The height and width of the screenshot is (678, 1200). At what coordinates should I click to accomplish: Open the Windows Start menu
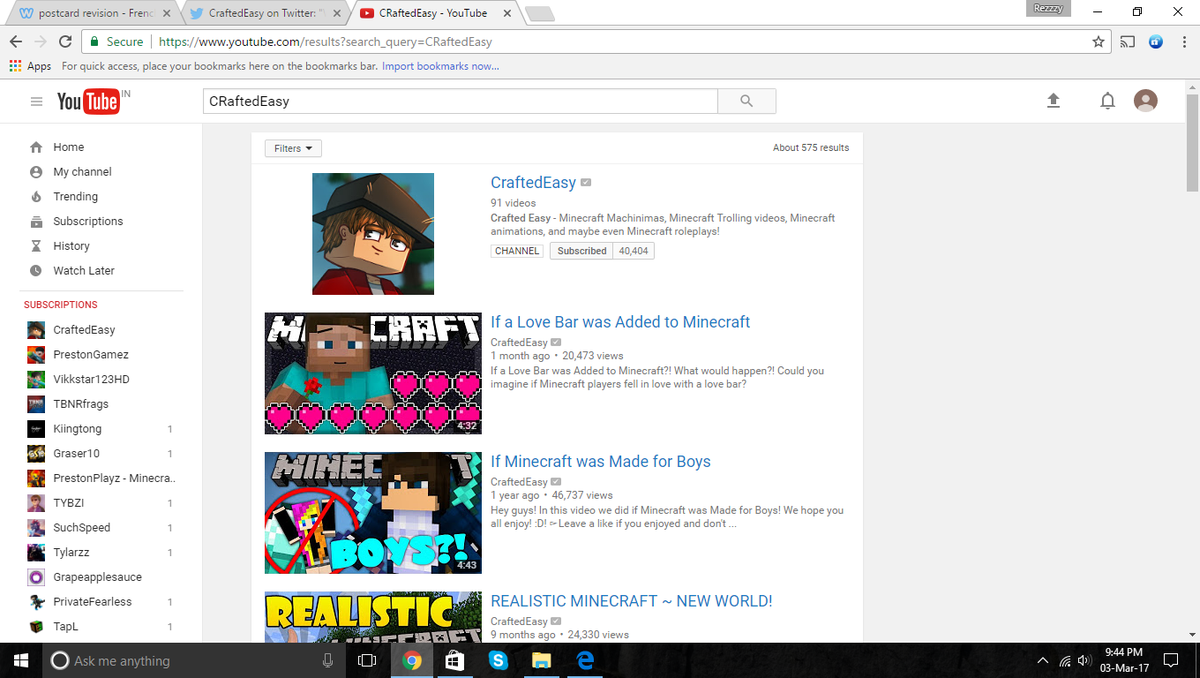pyautogui.click(x=20, y=660)
